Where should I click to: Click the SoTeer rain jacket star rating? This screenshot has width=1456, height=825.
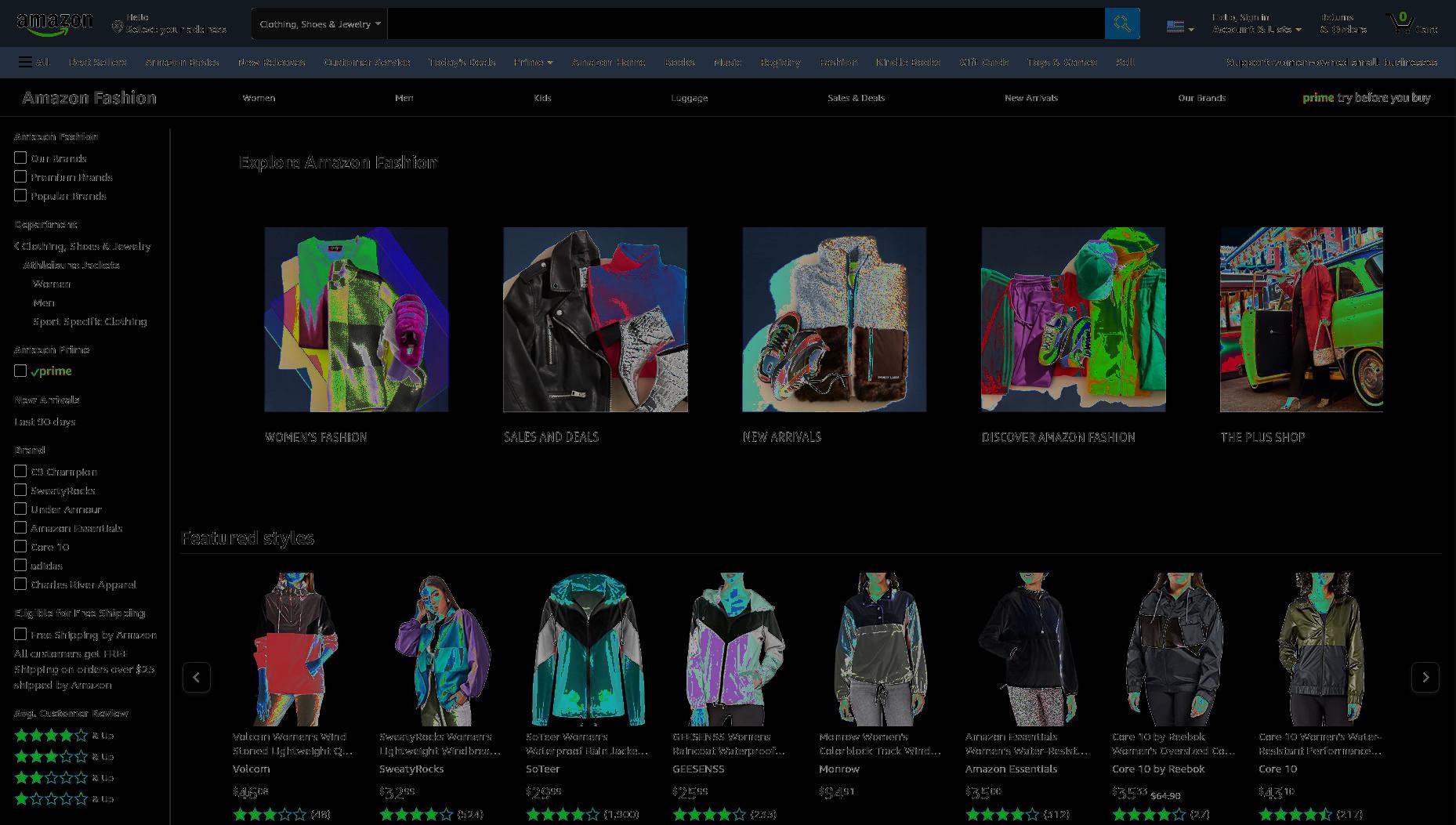point(562,814)
